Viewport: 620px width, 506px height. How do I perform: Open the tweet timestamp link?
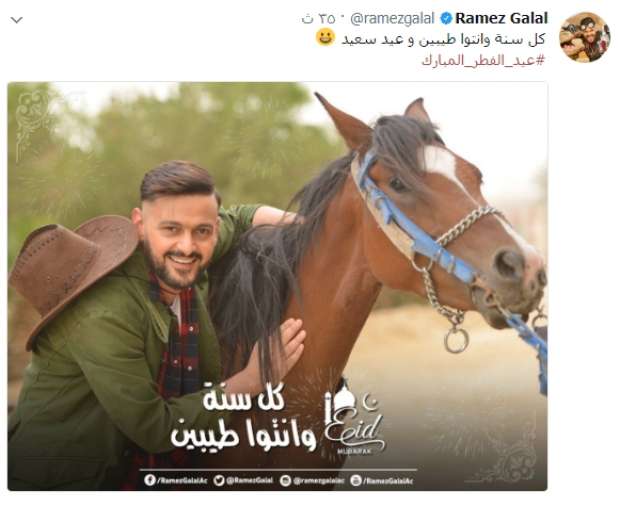[318, 19]
